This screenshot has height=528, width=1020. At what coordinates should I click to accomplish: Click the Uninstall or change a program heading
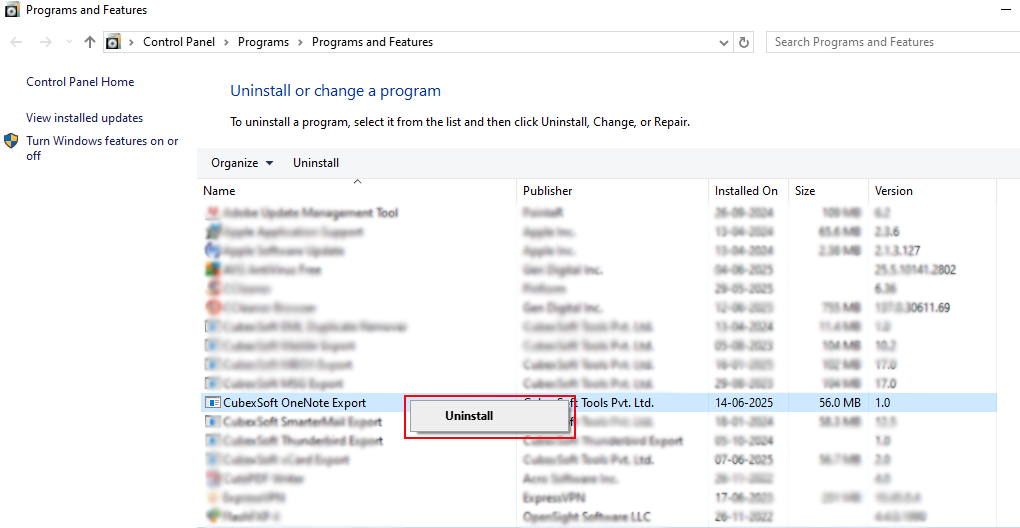336,91
